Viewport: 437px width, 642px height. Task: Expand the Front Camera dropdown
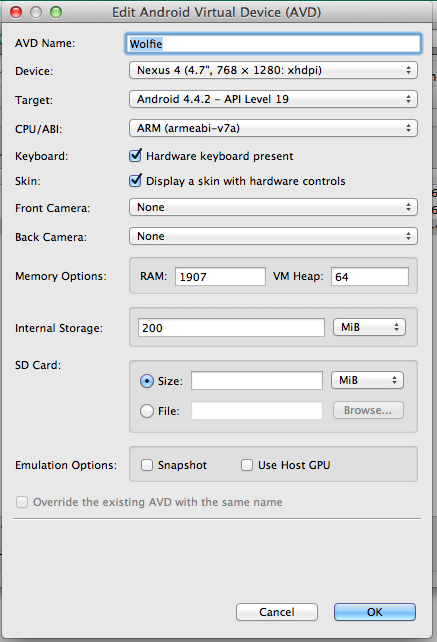[273, 207]
